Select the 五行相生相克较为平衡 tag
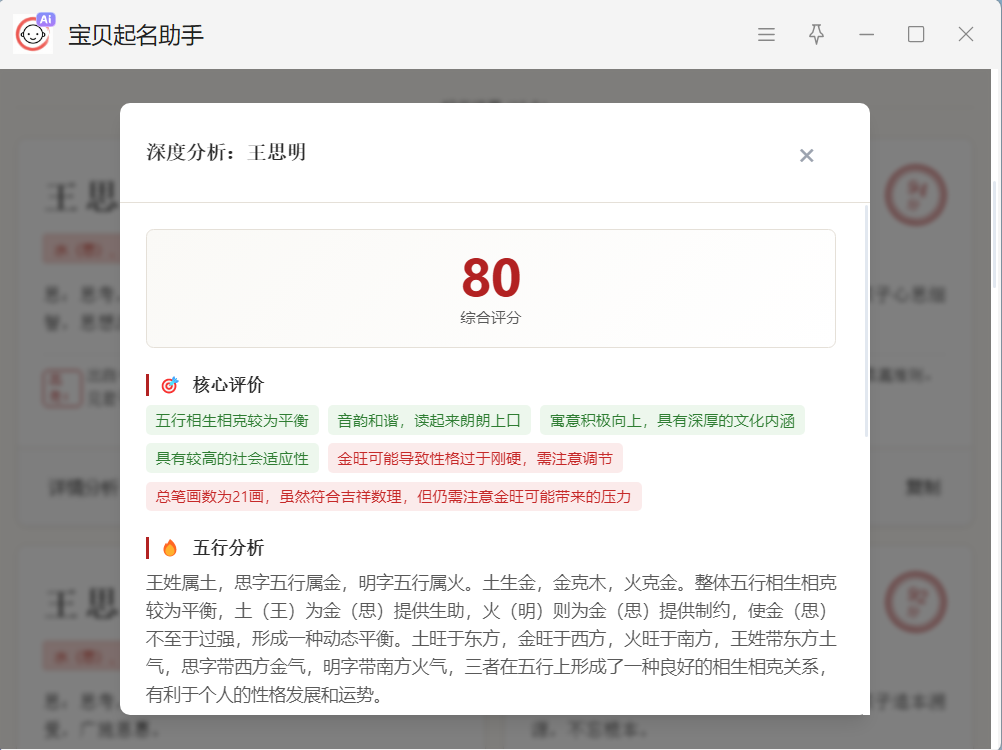The height and width of the screenshot is (750, 1002). pyautogui.click(x=232, y=421)
